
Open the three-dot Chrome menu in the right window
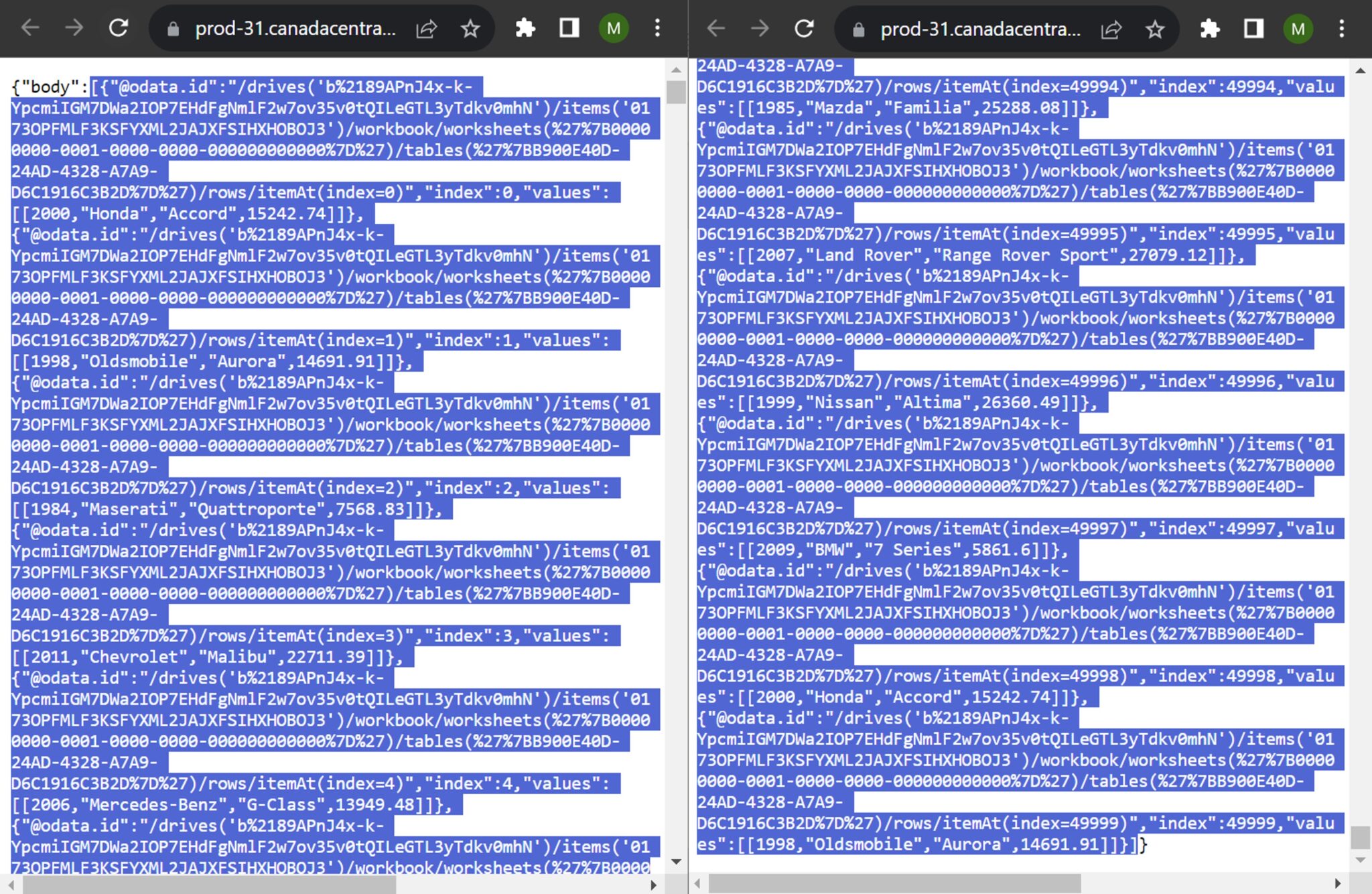pos(1342,28)
